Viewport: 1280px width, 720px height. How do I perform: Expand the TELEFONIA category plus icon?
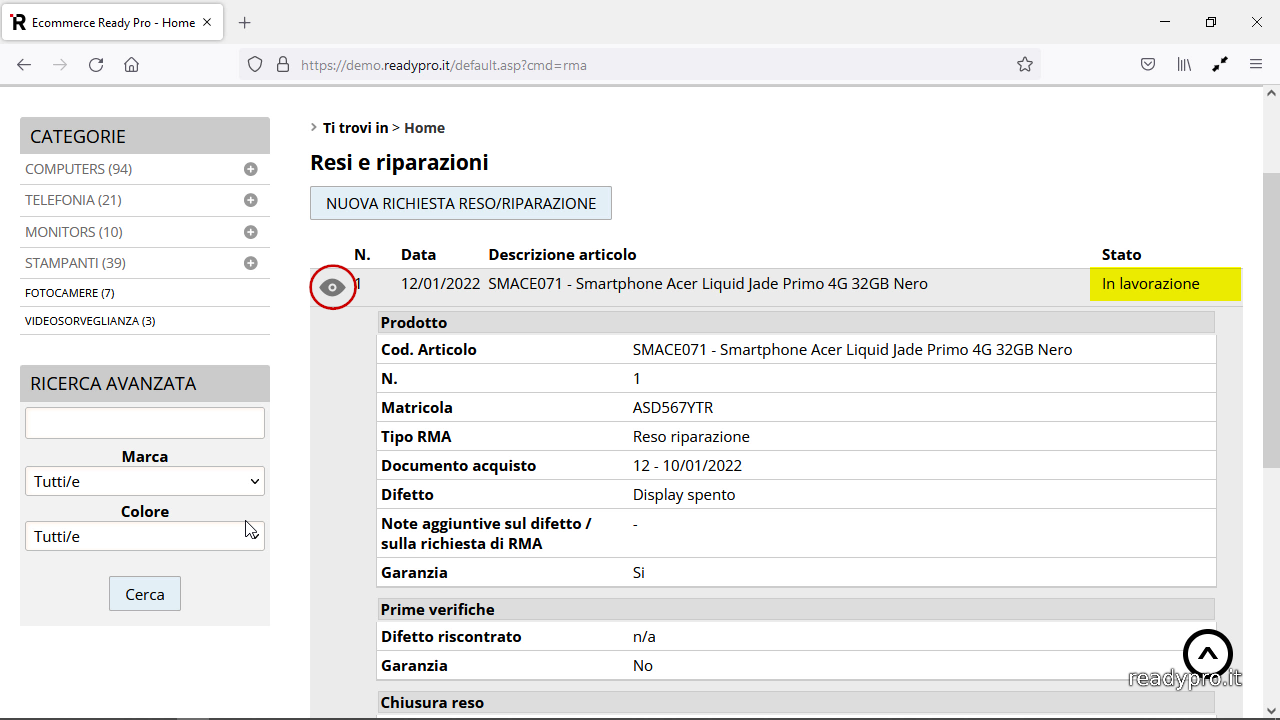click(x=251, y=200)
